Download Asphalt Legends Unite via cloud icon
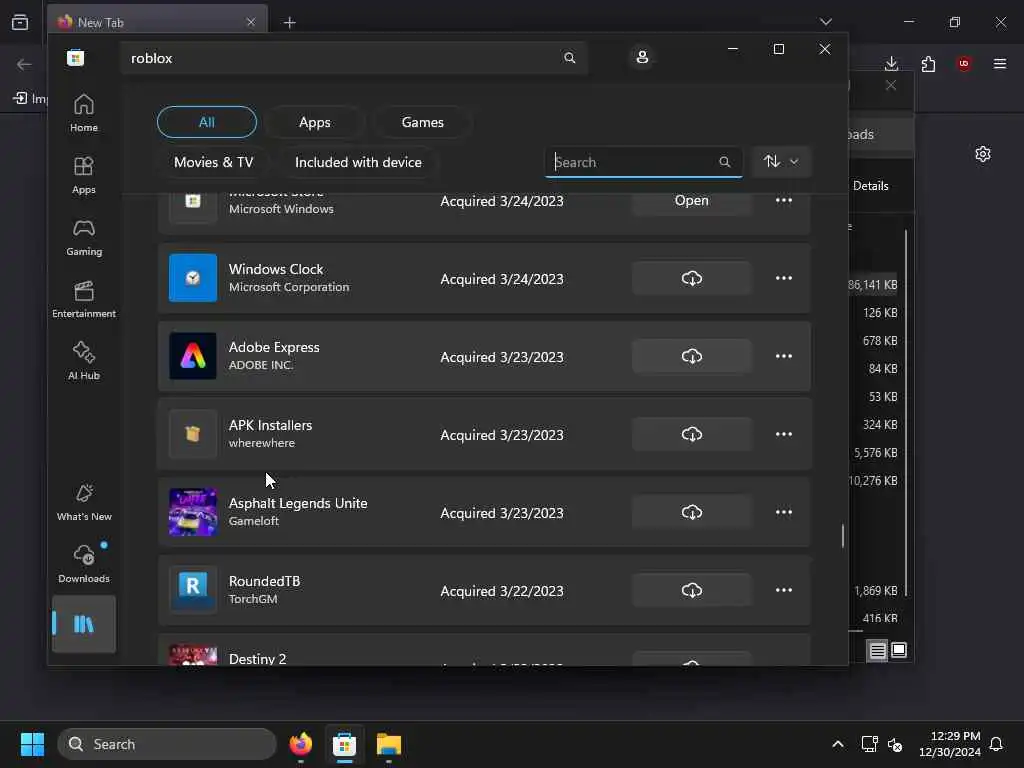Viewport: 1024px width, 768px height. click(x=692, y=513)
